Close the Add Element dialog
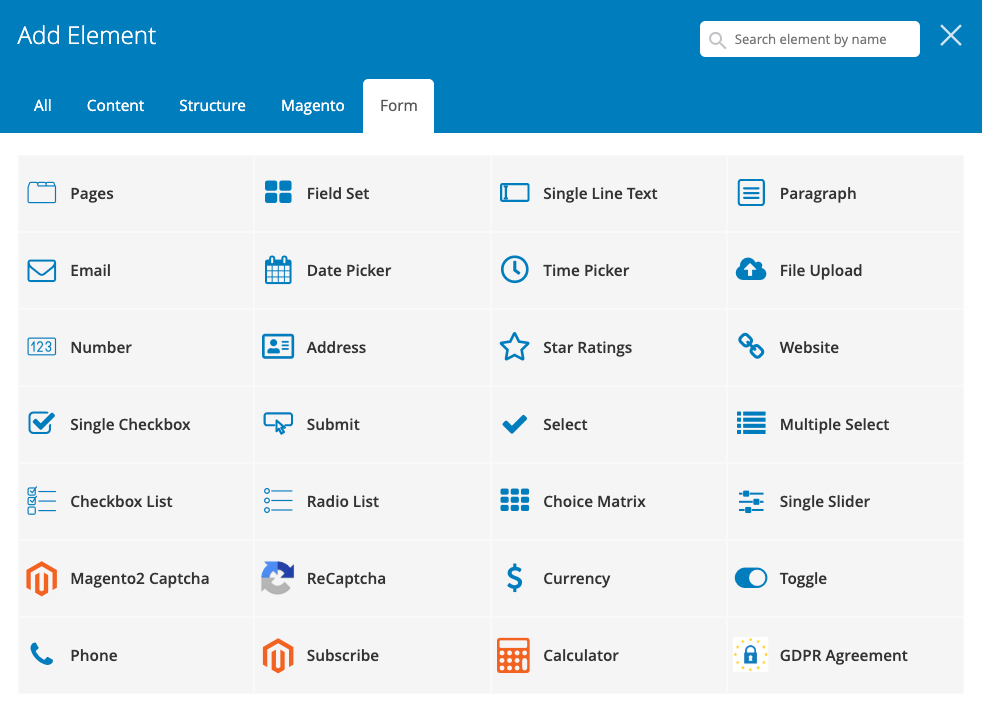 [x=951, y=36]
